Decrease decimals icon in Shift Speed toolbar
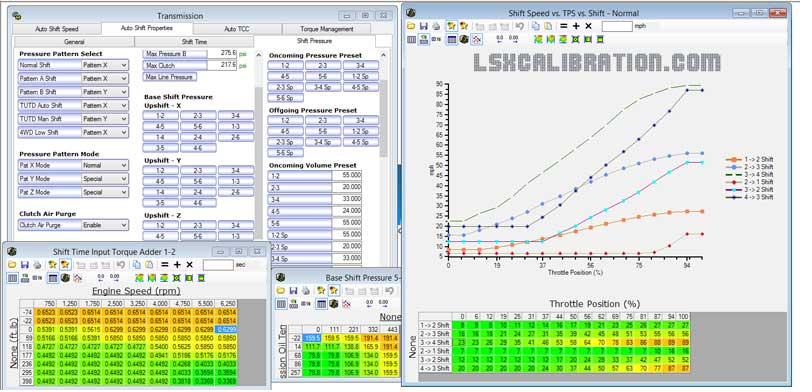The width and height of the screenshot is (812, 392). 500,39
